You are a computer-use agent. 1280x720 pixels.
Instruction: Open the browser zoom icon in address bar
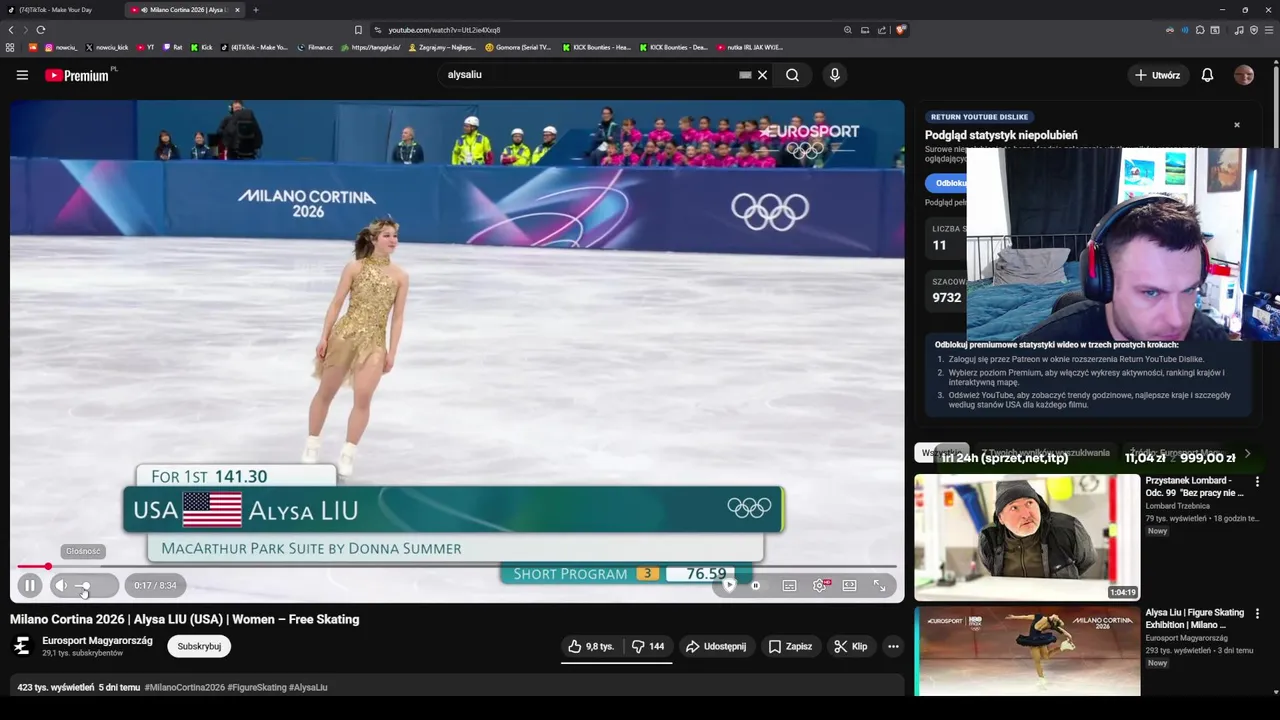[848, 30]
